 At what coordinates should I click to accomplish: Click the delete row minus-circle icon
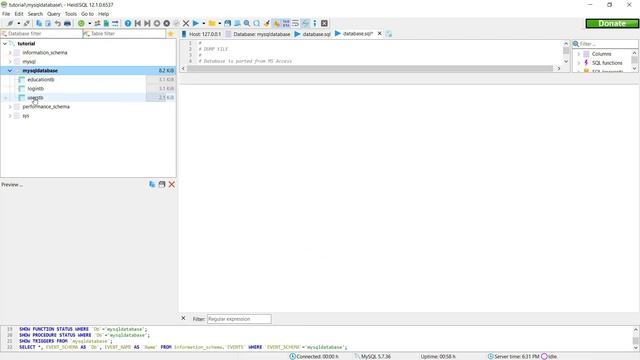coord(167,24)
